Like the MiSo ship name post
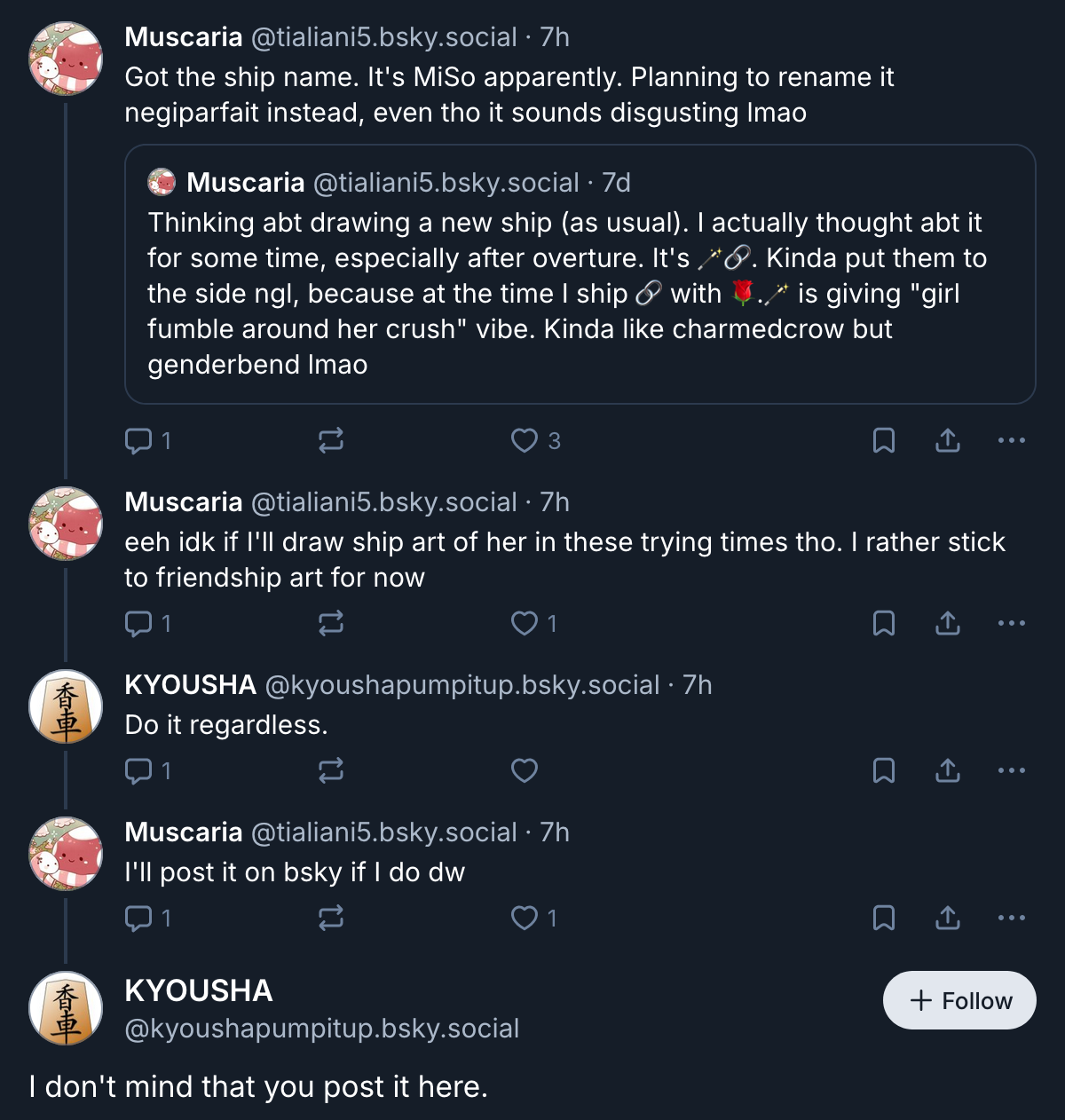 [x=525, y=440]
